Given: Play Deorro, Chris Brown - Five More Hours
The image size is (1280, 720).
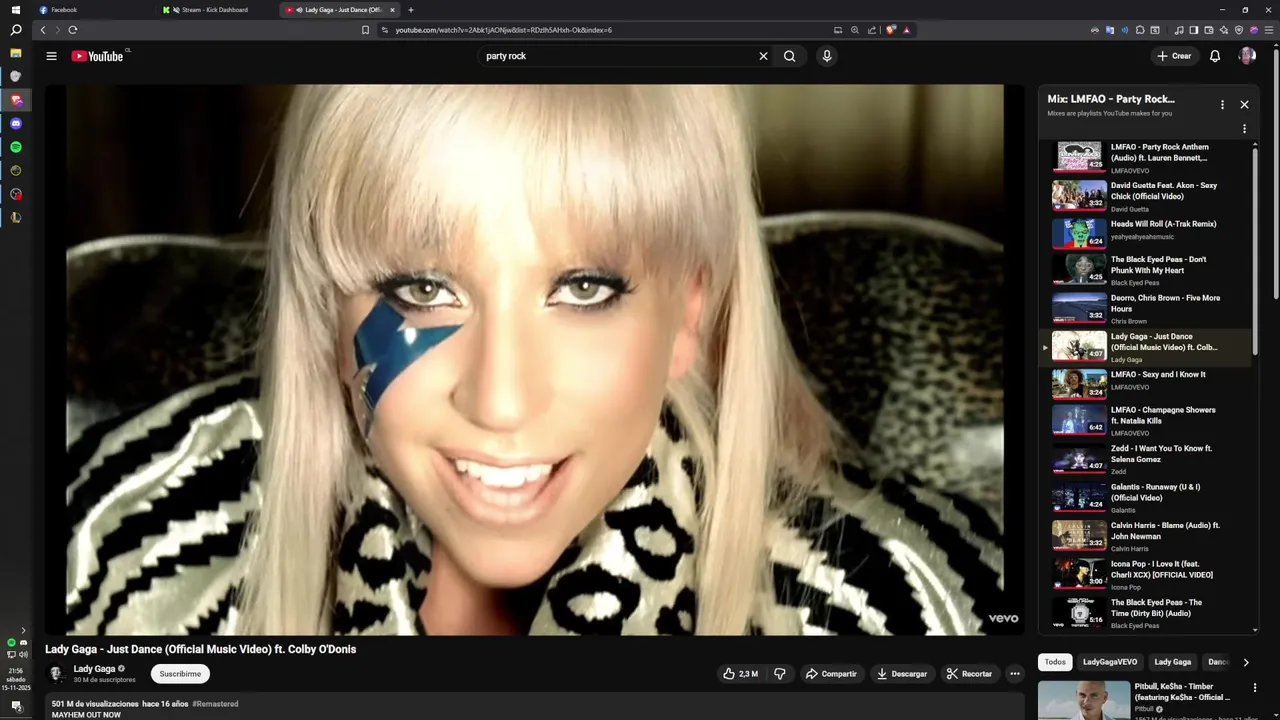Looking at the screenshot, I should [1145, 309].
